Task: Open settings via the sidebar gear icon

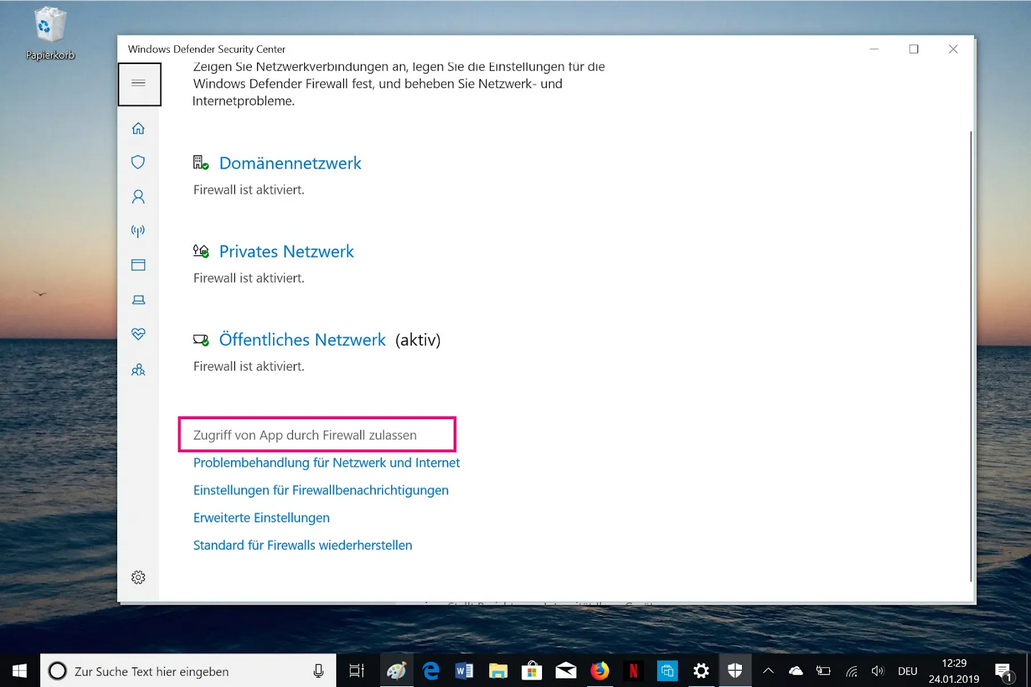Action: [138, 577]
